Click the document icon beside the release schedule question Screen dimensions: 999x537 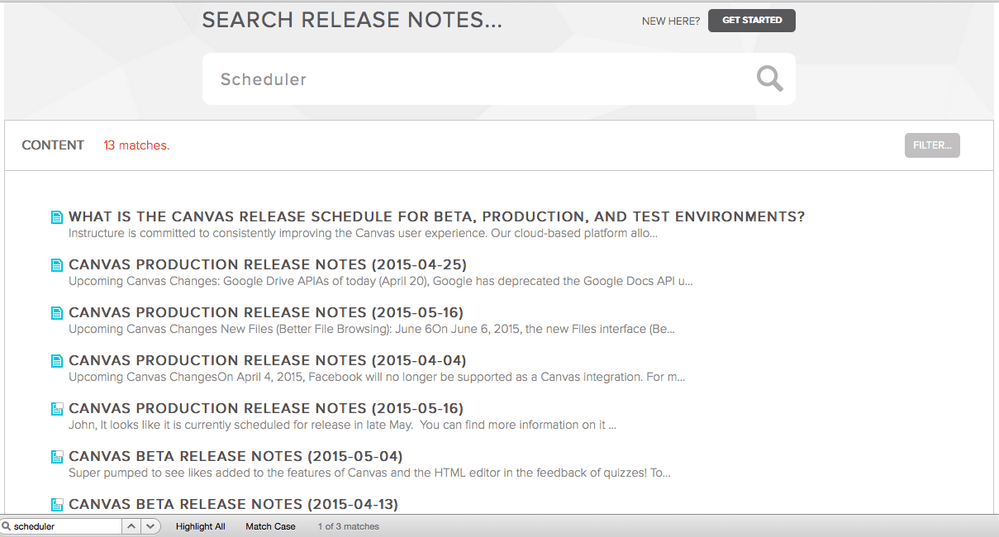[x=57, y=217]
